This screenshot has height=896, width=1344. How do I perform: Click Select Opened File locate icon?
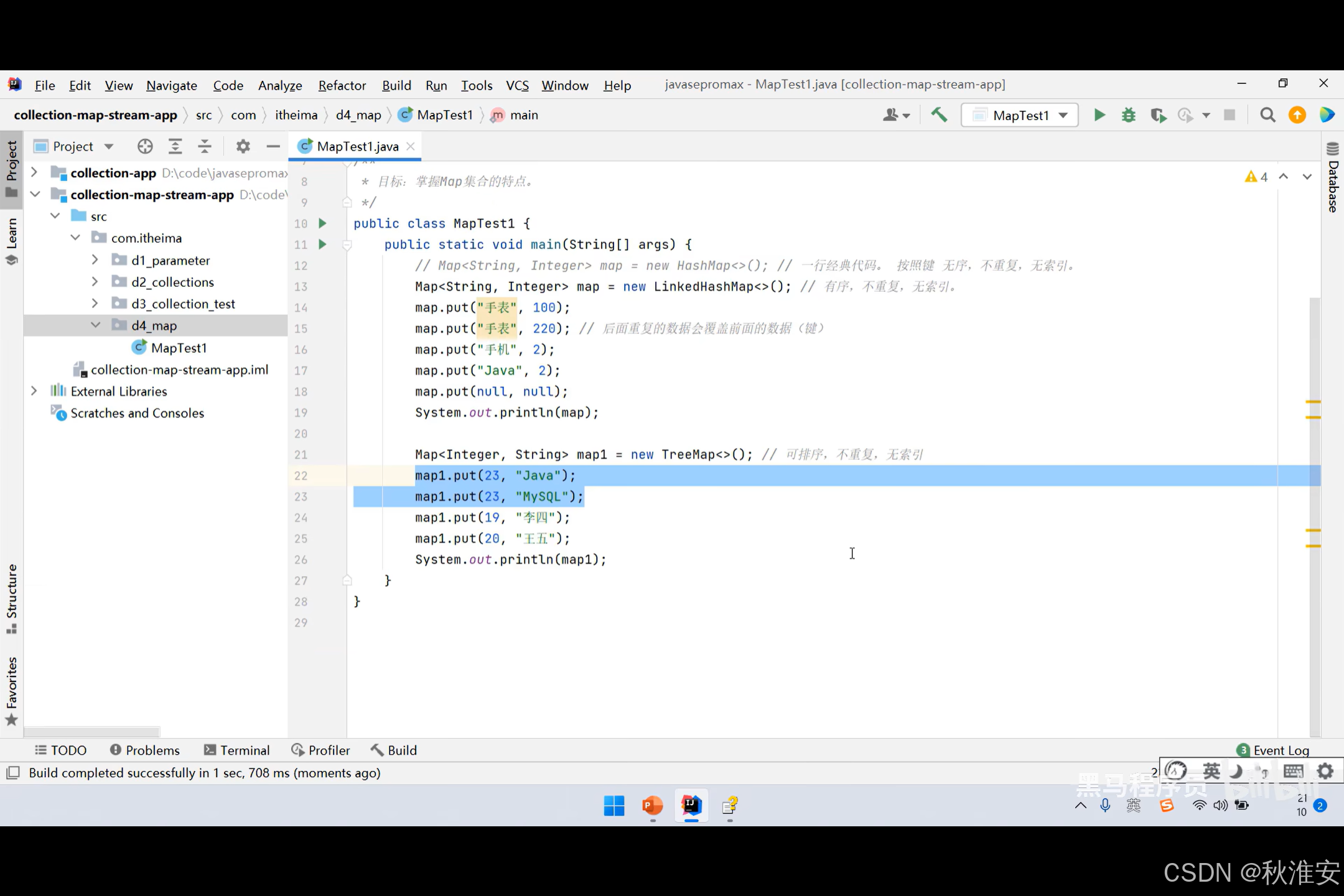point(145,146)
